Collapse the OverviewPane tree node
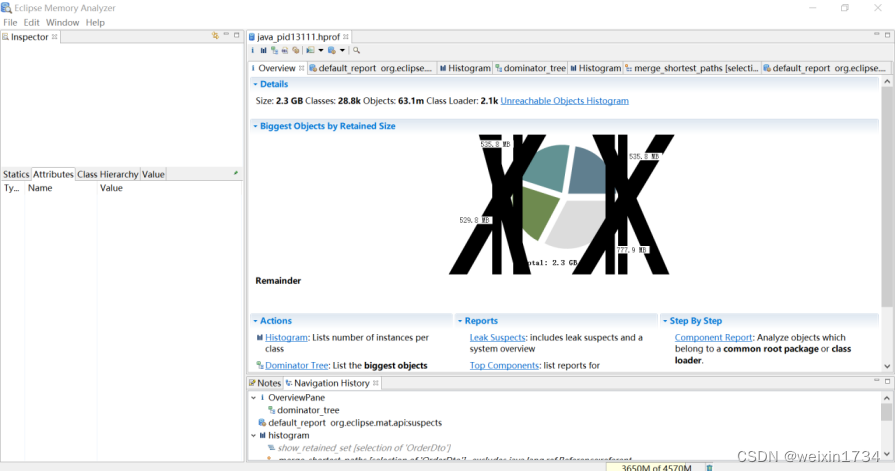 pos(254,398)
